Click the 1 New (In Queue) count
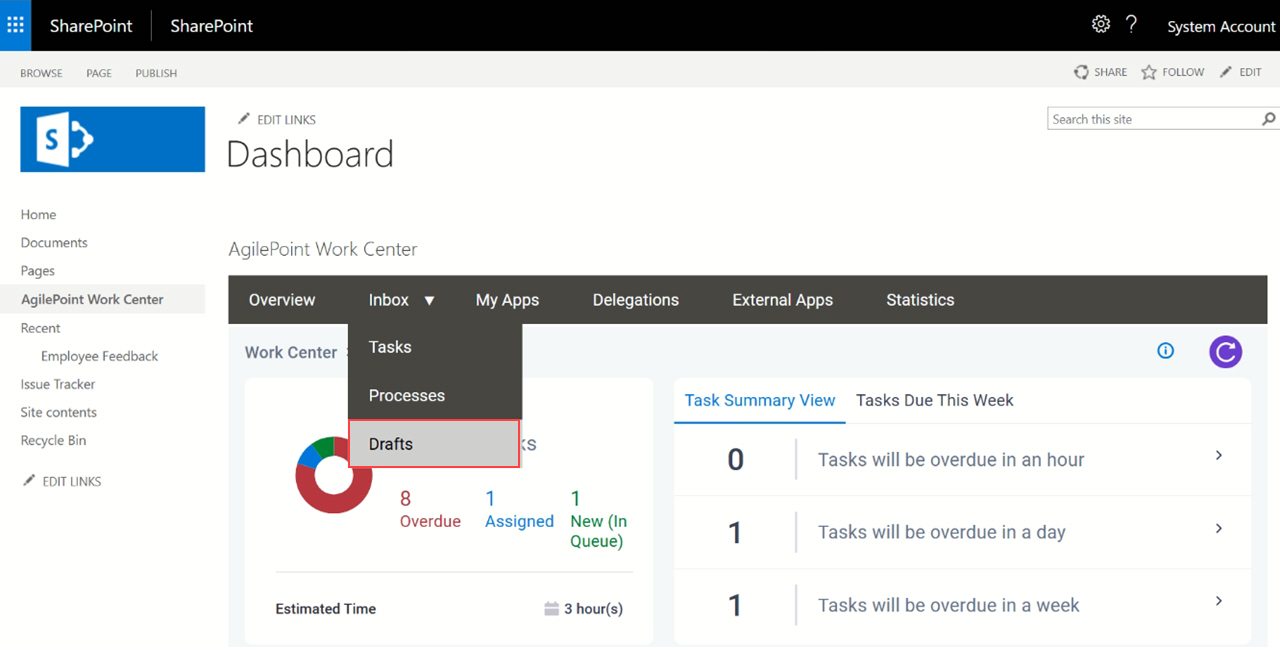 (598, 519)
